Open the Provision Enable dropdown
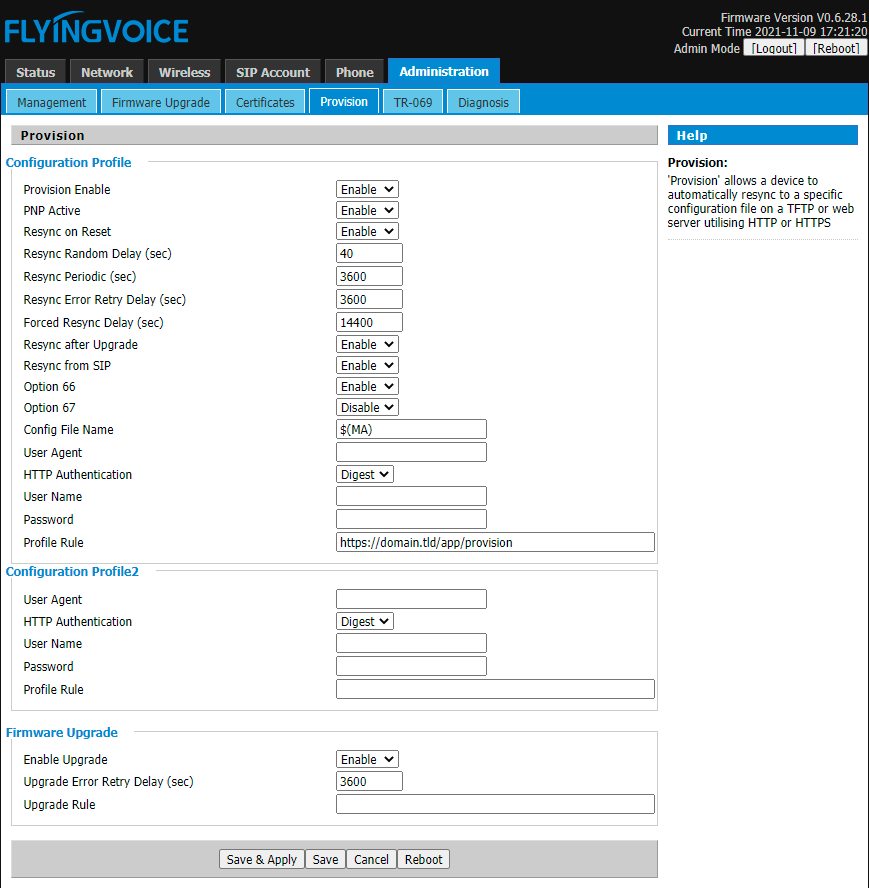869x888 pixels. pos(366,189)
